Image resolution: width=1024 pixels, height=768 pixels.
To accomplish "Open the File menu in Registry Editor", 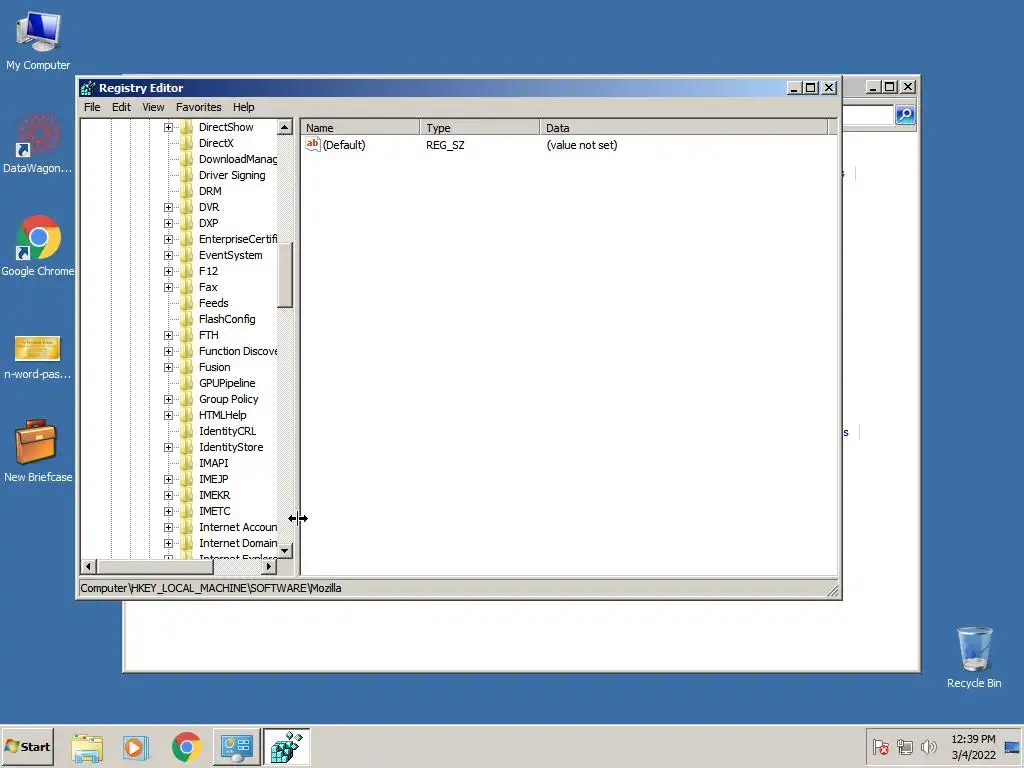I will 92,107.
